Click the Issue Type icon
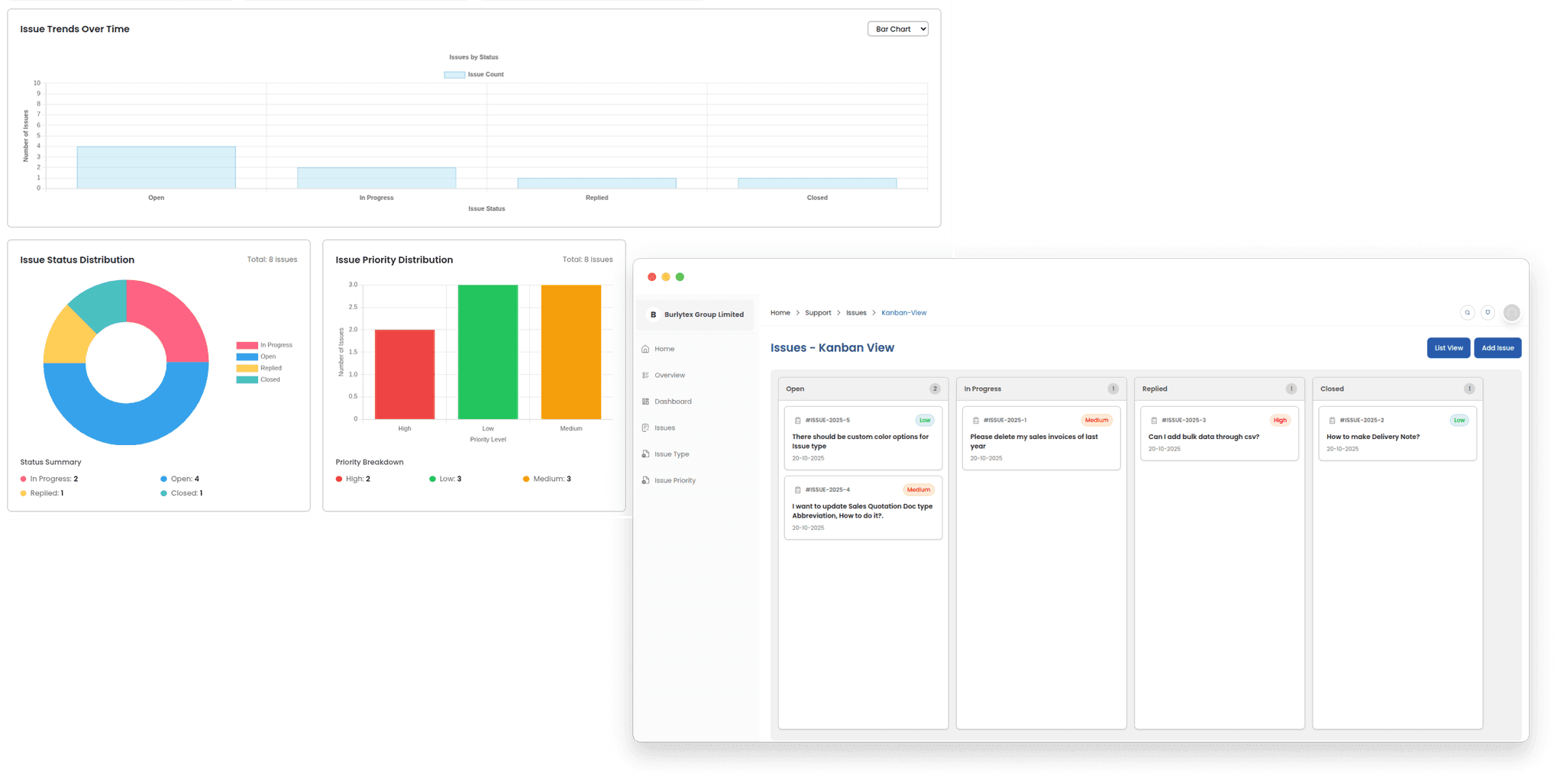Viewport: 1564px width, 784px height. [646, 453]
